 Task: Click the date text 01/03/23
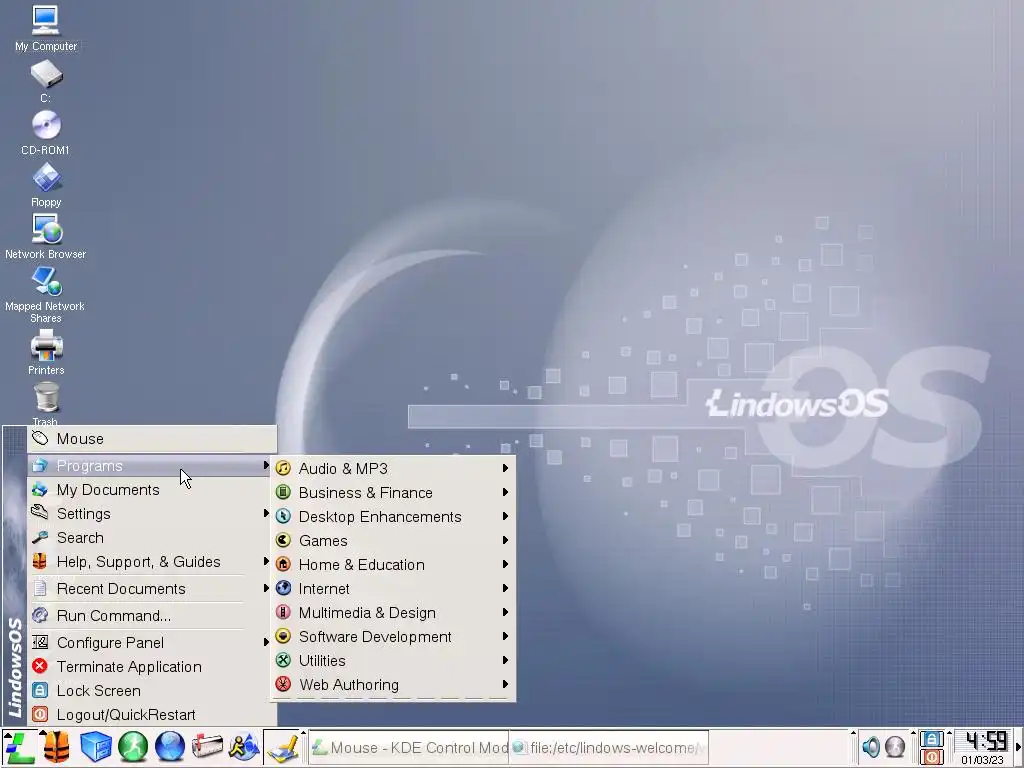click(x=982, y=760)
